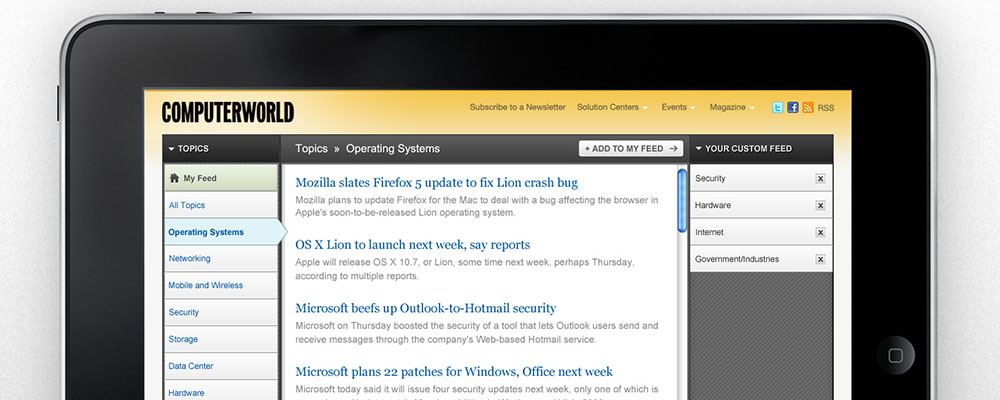The height and width of the screenshot is (400, 1000).
Task: Select All Topics in sidebar
Action: tap(221, 205)
